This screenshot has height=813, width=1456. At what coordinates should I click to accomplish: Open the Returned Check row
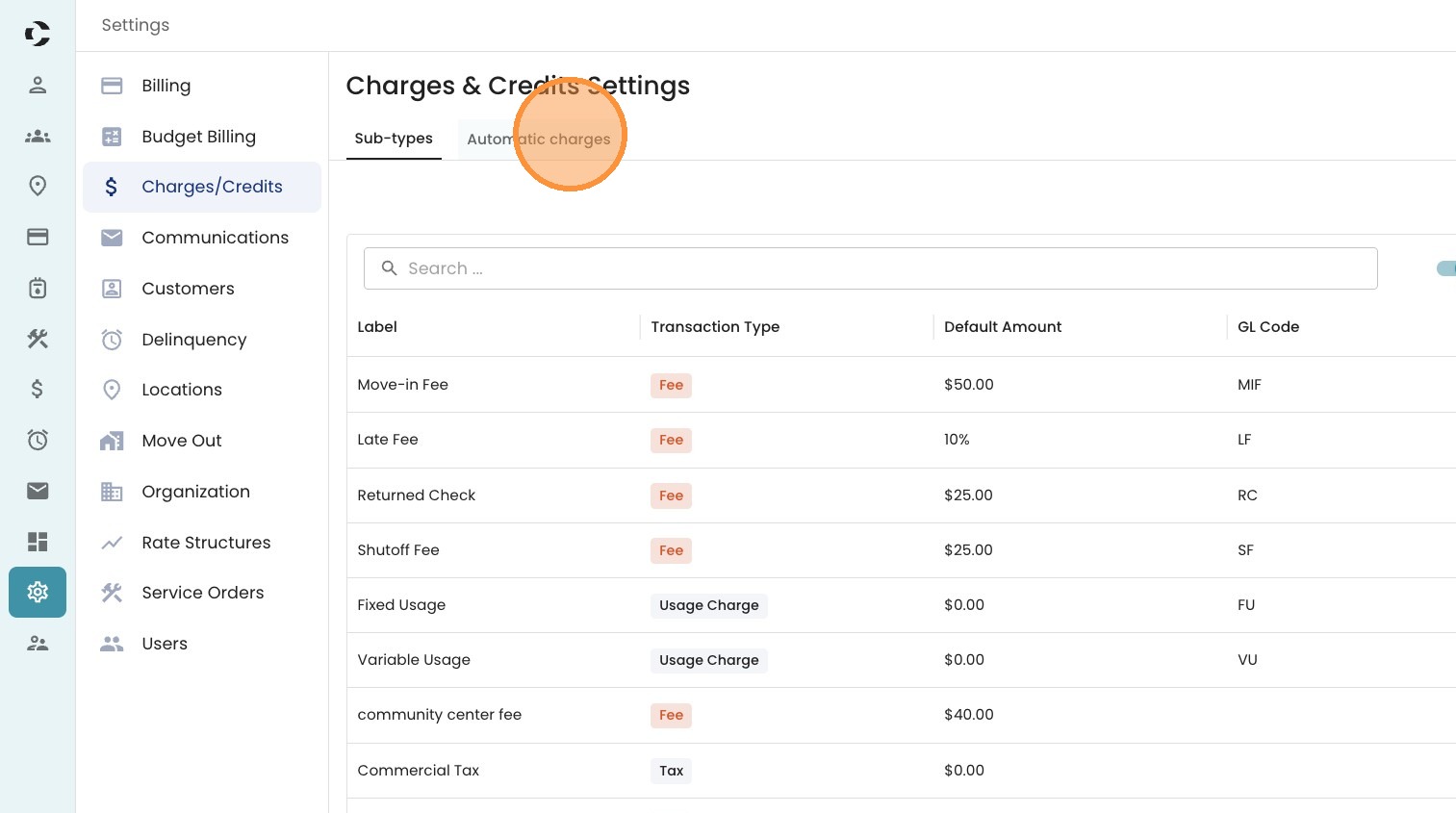pos(417,495)
